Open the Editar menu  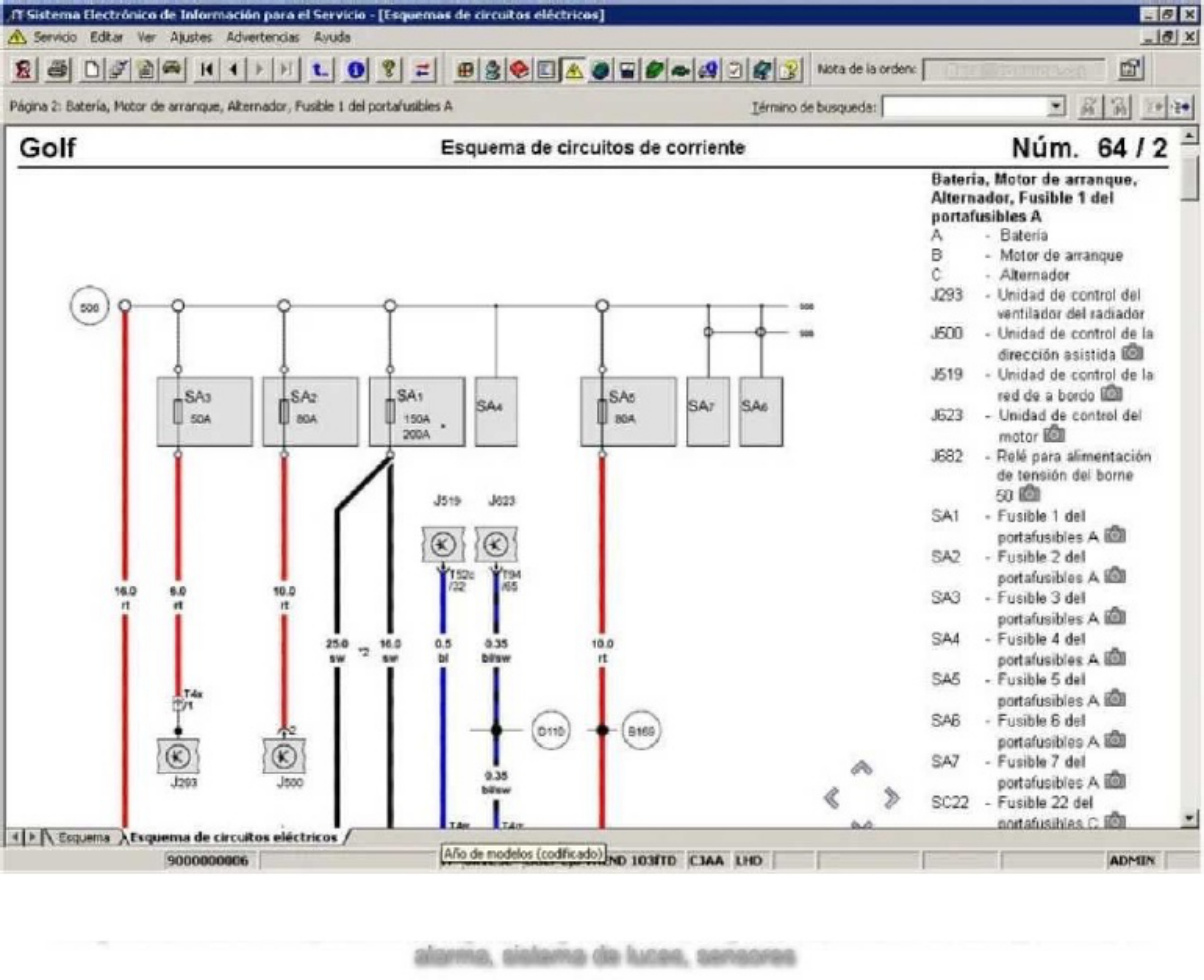tap(106, 37)
